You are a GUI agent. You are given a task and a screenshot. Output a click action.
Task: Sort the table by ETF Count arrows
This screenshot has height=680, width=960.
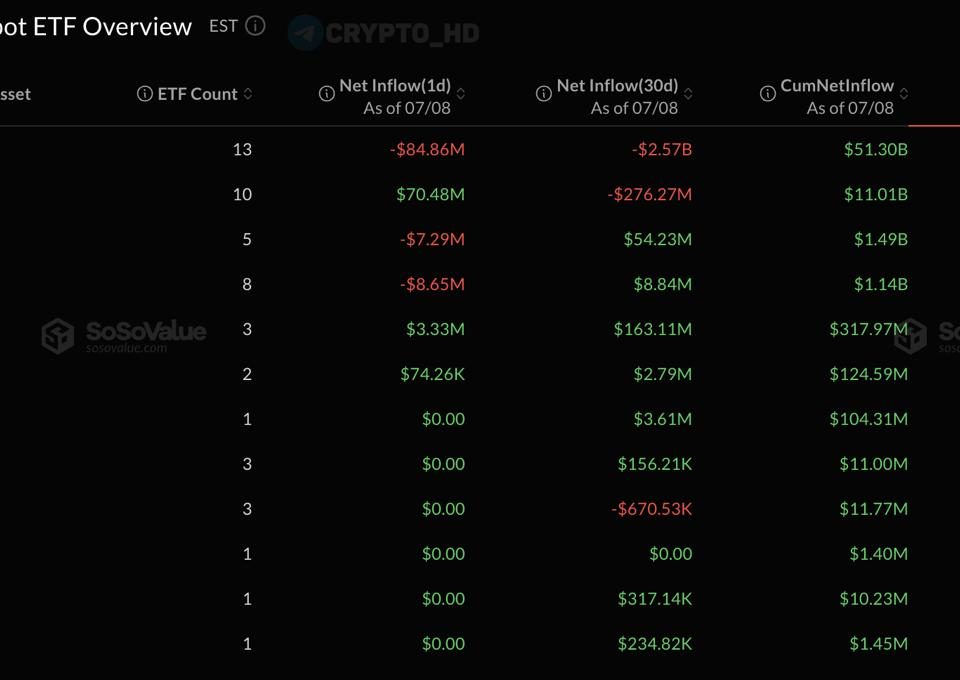248,94
